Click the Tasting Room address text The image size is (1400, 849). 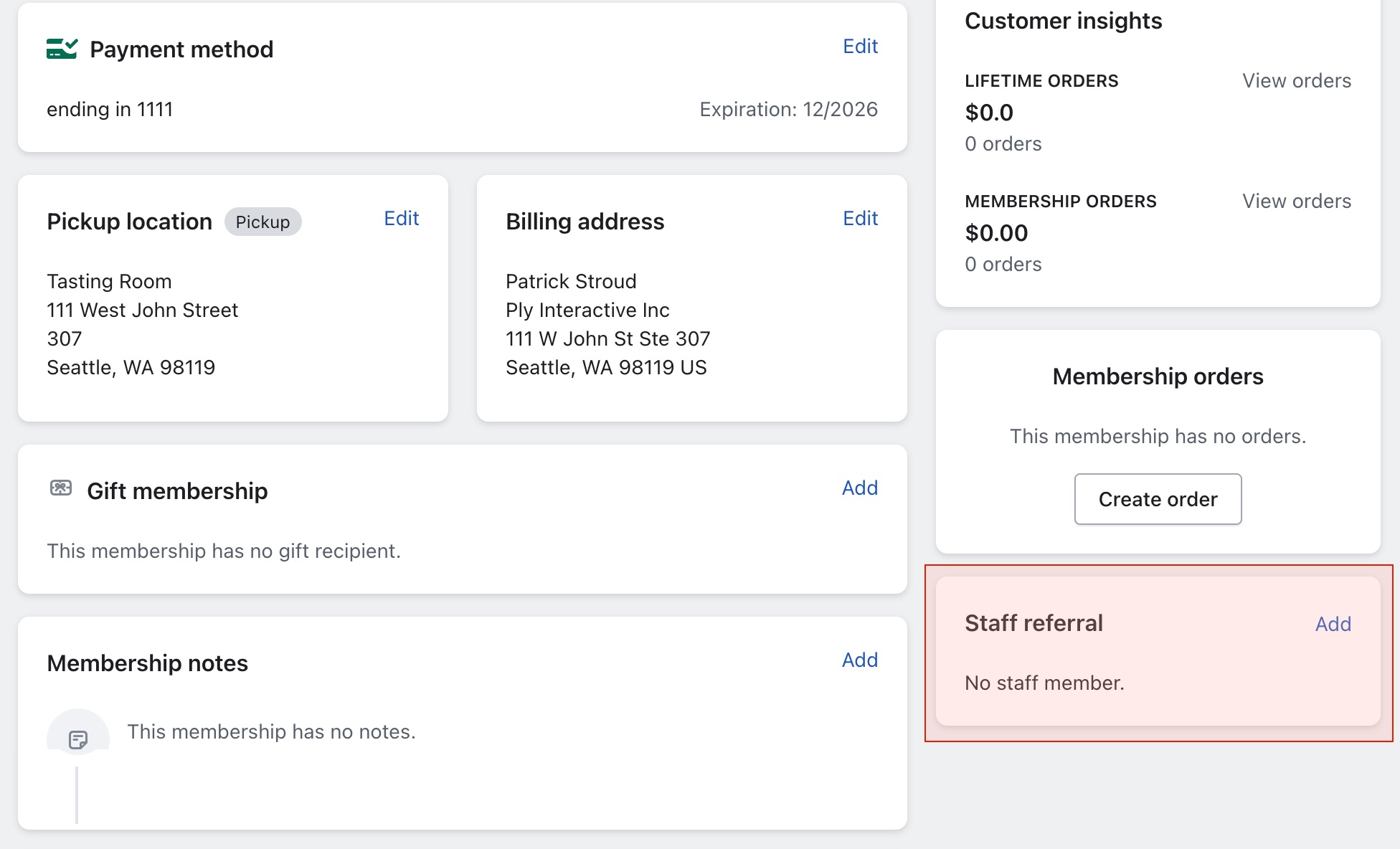109,282
